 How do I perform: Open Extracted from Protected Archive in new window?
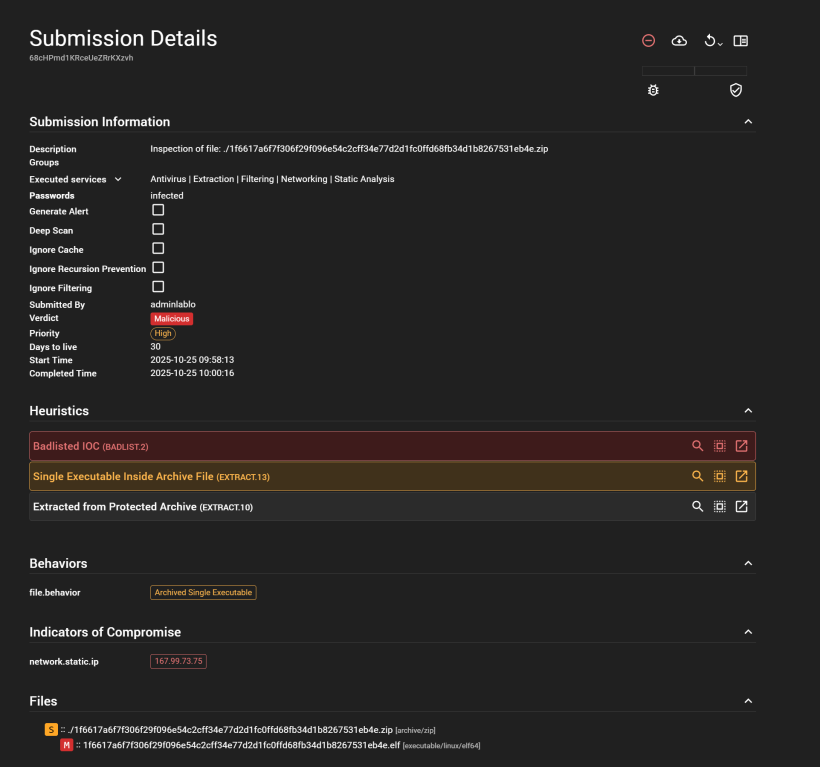[x=741, y=506]
